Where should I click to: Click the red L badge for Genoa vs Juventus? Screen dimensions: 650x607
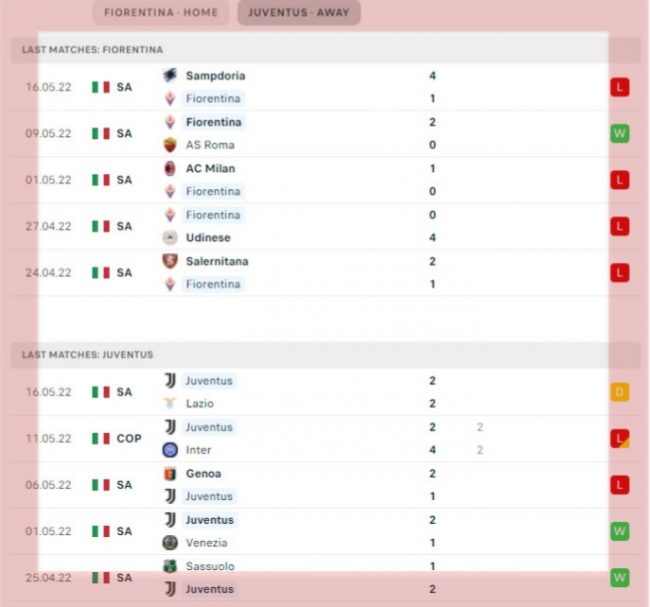coord(620,485)
